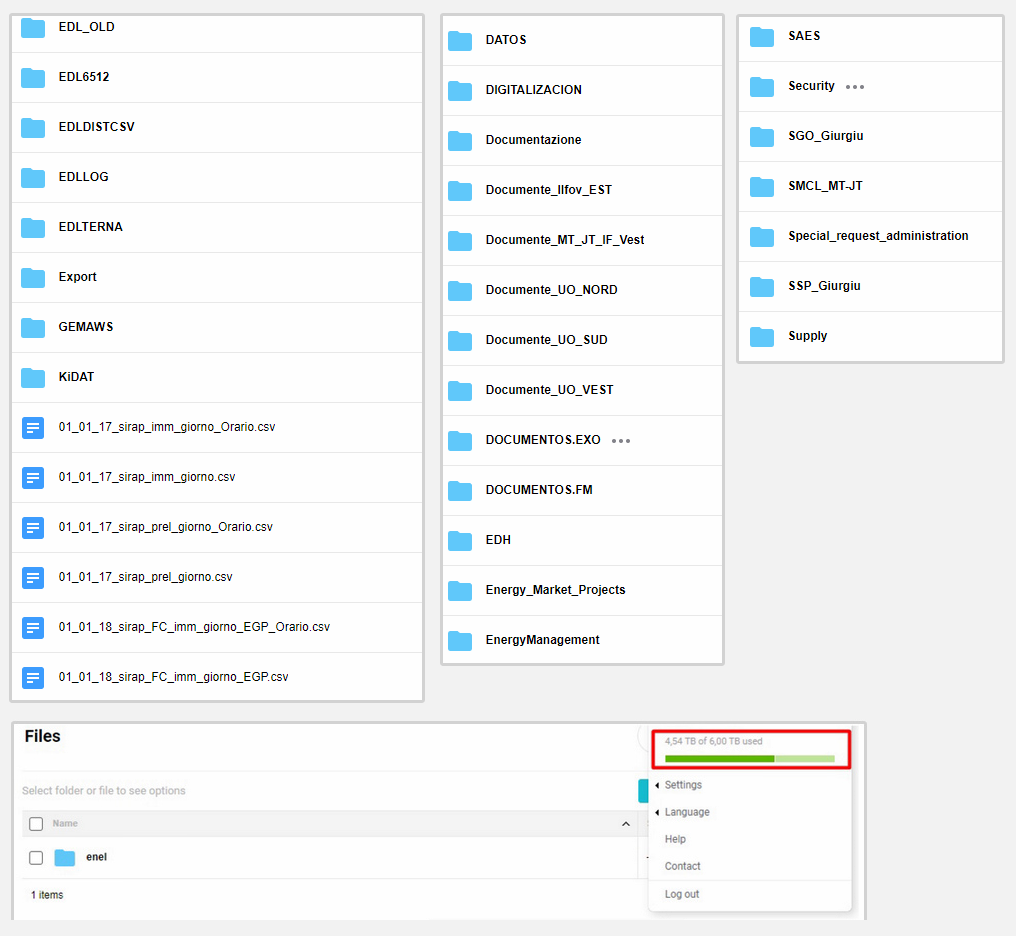The image size is (1016, 936).
Task: Open the enel folder name link
Action: click(x=97, y=857)
